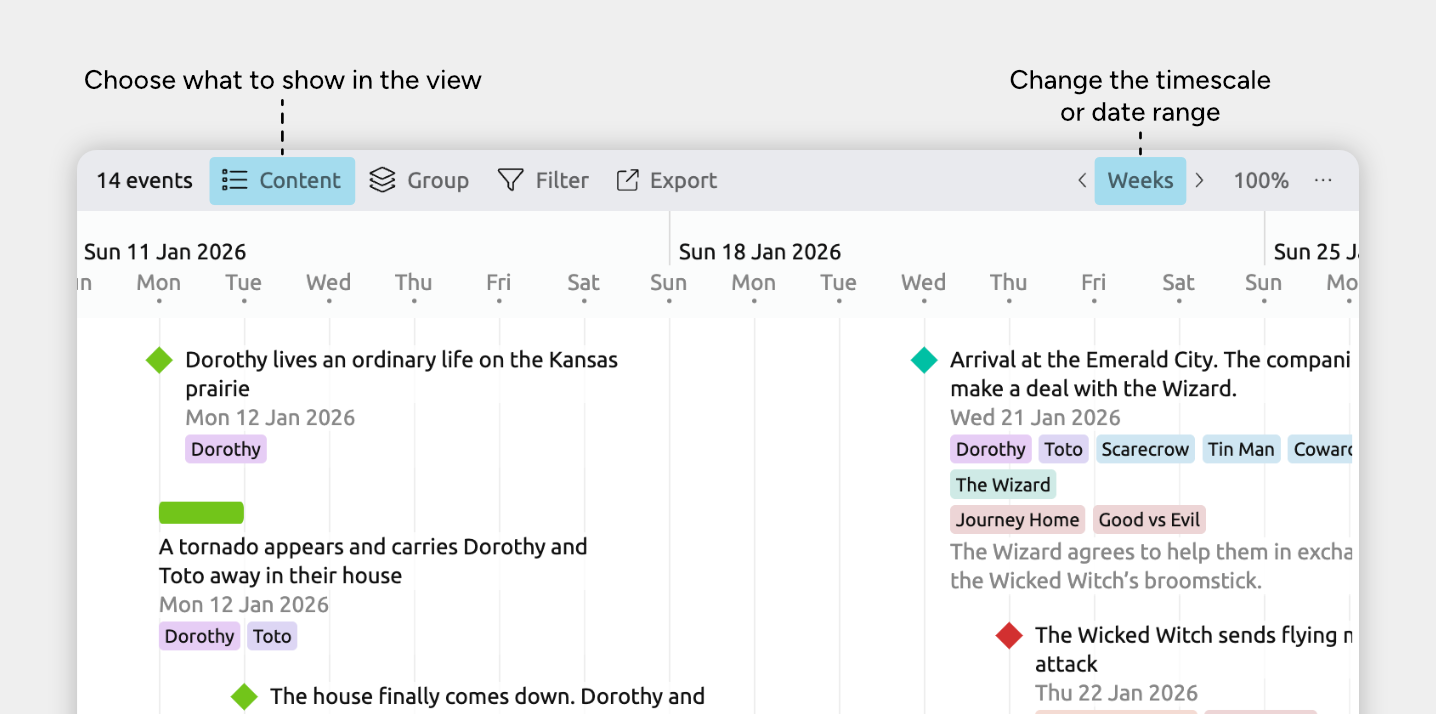
Task: Click Toto tag under tornado event
Action: point(272,636)
